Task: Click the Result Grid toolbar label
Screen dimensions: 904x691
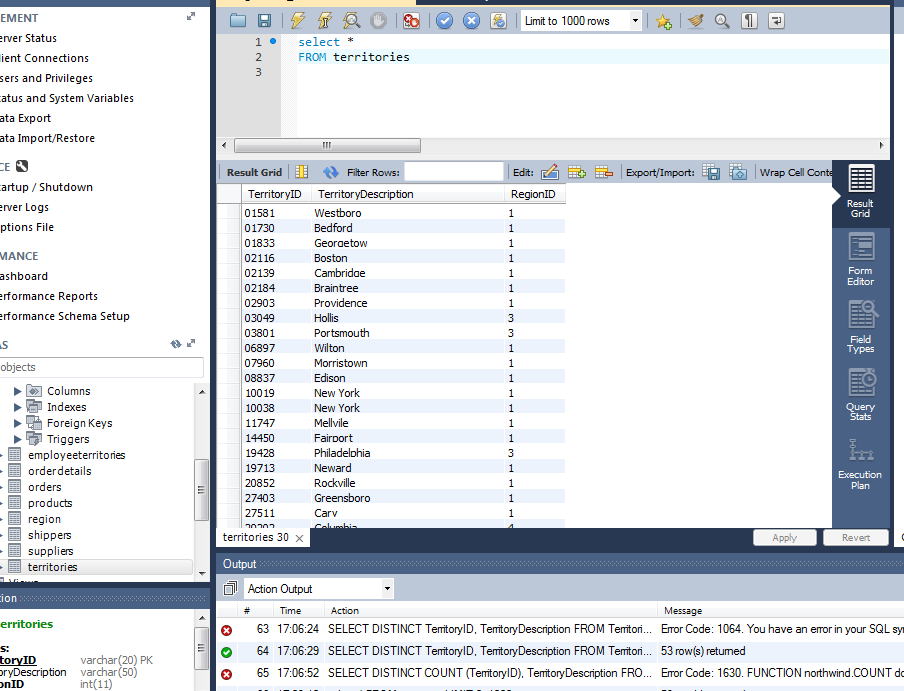Action: point(254,172)
